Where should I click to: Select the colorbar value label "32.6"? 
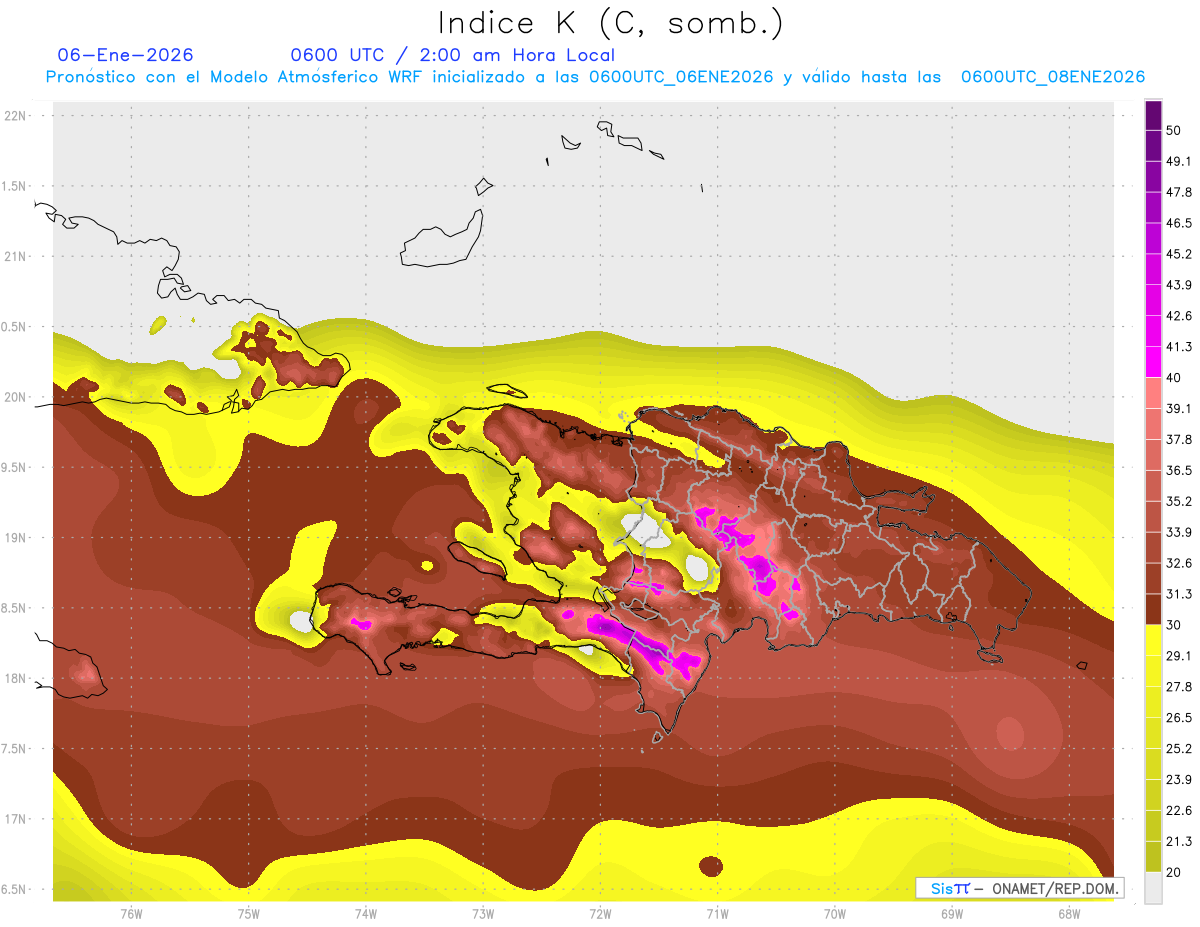pyautogui.click(x=1178, y=563)
